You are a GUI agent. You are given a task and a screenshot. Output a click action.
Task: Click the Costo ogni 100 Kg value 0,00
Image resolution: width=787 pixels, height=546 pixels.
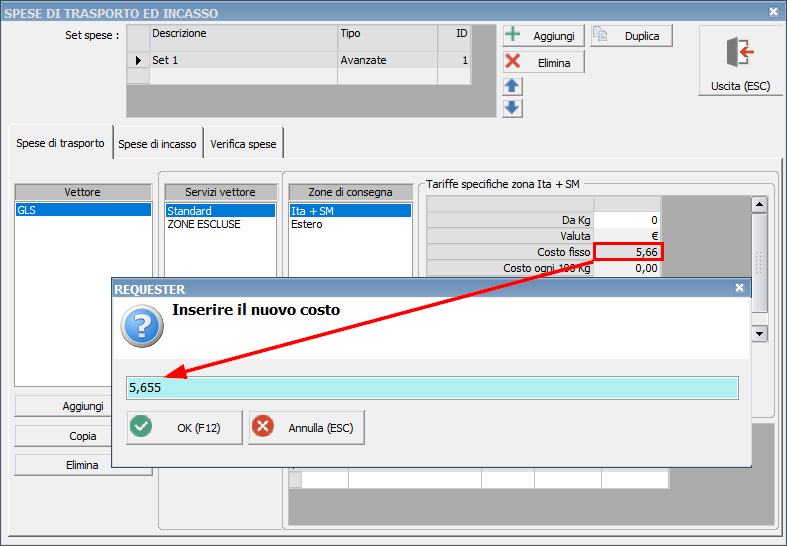[627, 268]
